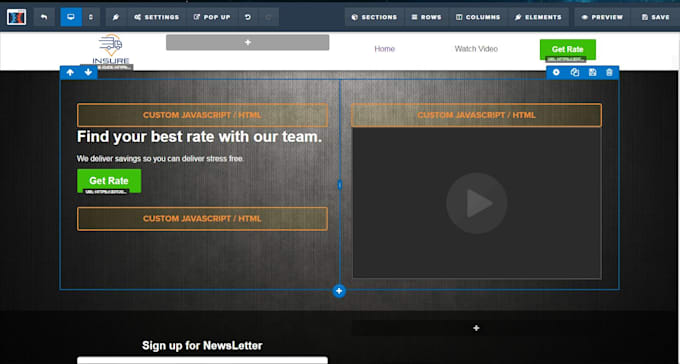Clone the row via the copy icon
Viewport: 680px width, 364px height.
click(575, 72)
